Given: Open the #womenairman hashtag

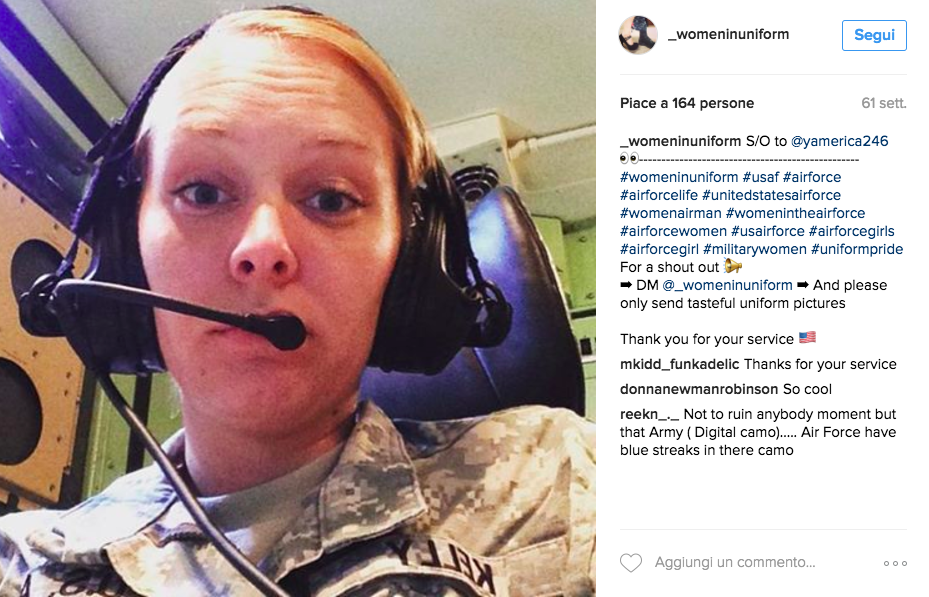Looking at the screenshot, I should [671, 213].
